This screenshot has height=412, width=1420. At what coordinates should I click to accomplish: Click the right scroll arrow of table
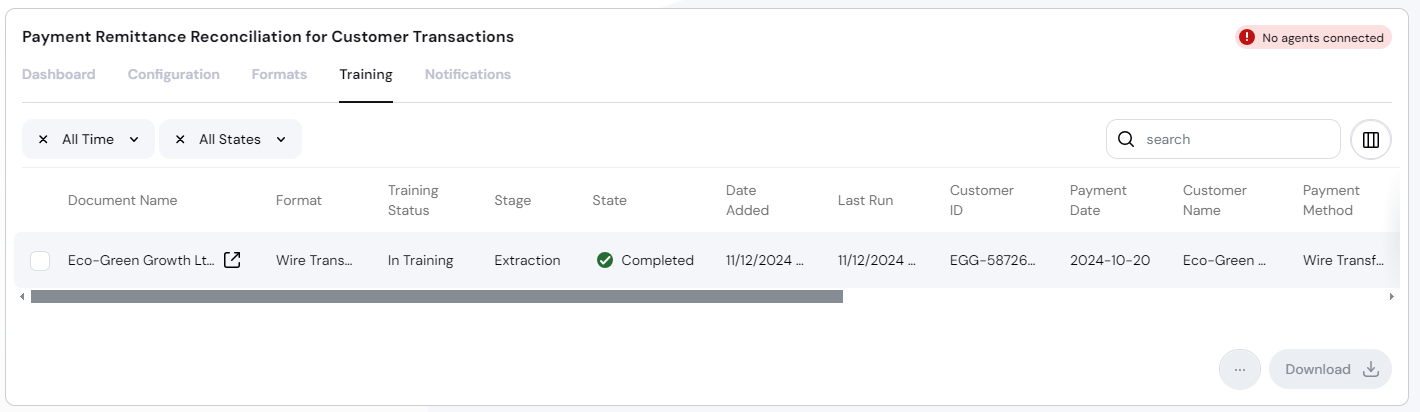[x=1391, y=296]
